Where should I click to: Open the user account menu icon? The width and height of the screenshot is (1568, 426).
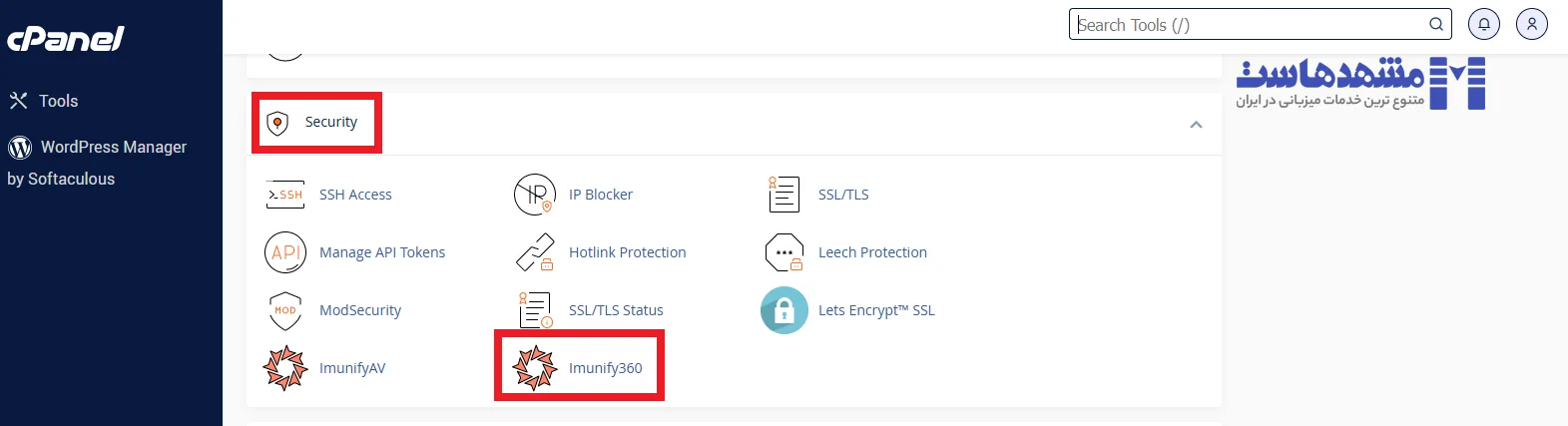click(1532, 24)
